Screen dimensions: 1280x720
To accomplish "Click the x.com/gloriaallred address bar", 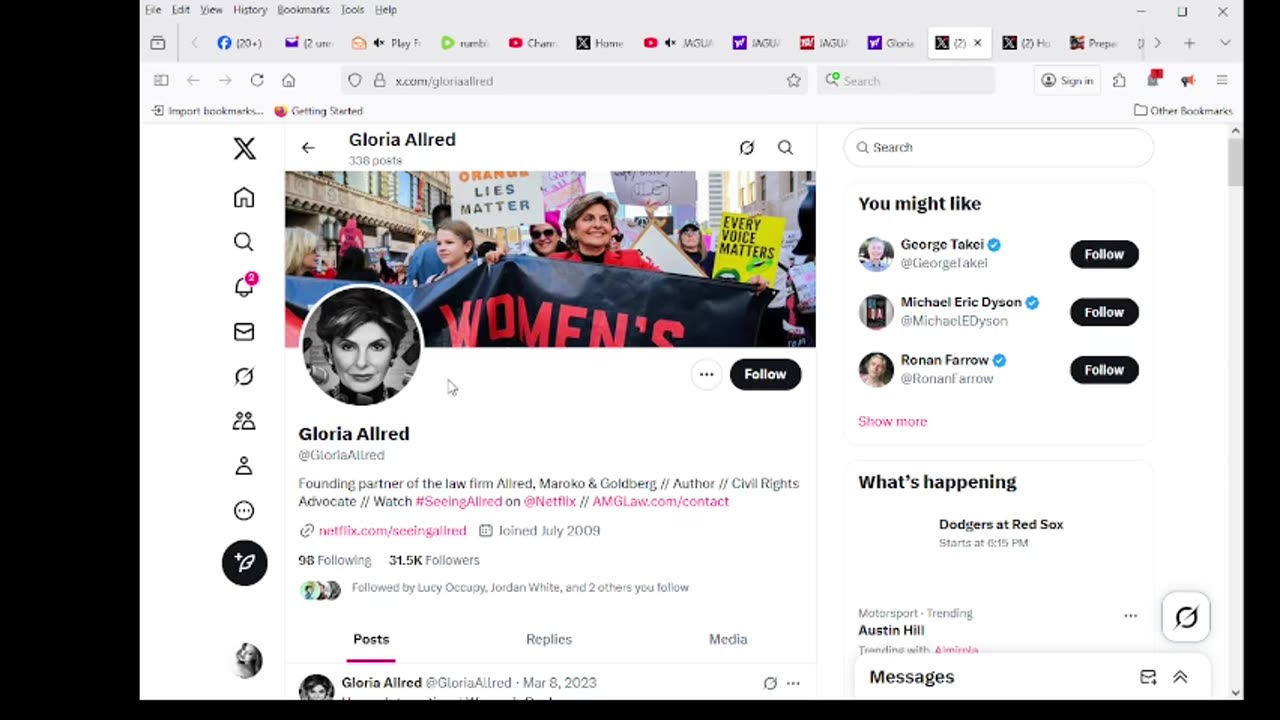I will (575, 80).
